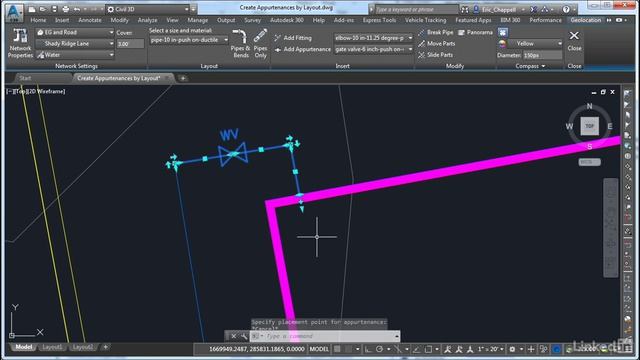Click the Cover value field
Image resolution: width=640 pixels, height=360 pixels.
pos(130,44)
